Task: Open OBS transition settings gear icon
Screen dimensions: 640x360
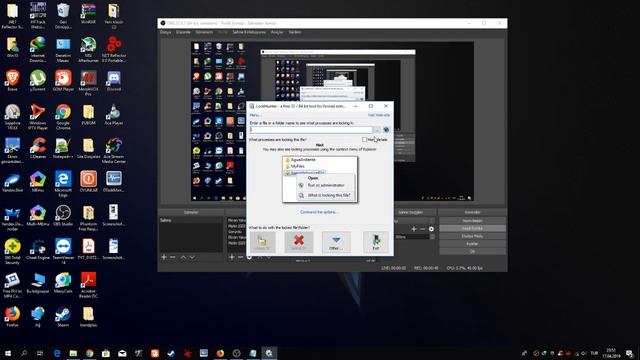Action: (x=431, y=229)
